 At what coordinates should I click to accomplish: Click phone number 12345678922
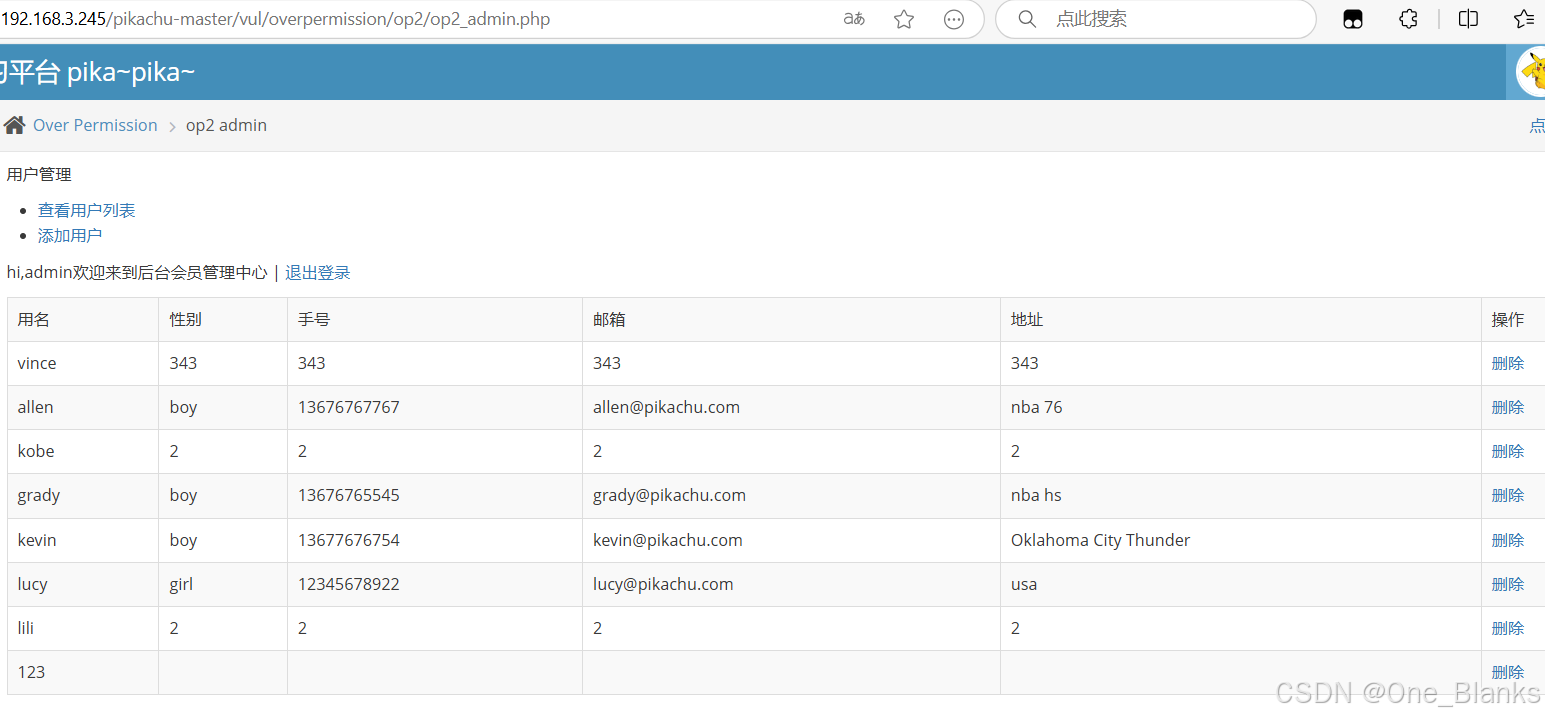point(349,584)
